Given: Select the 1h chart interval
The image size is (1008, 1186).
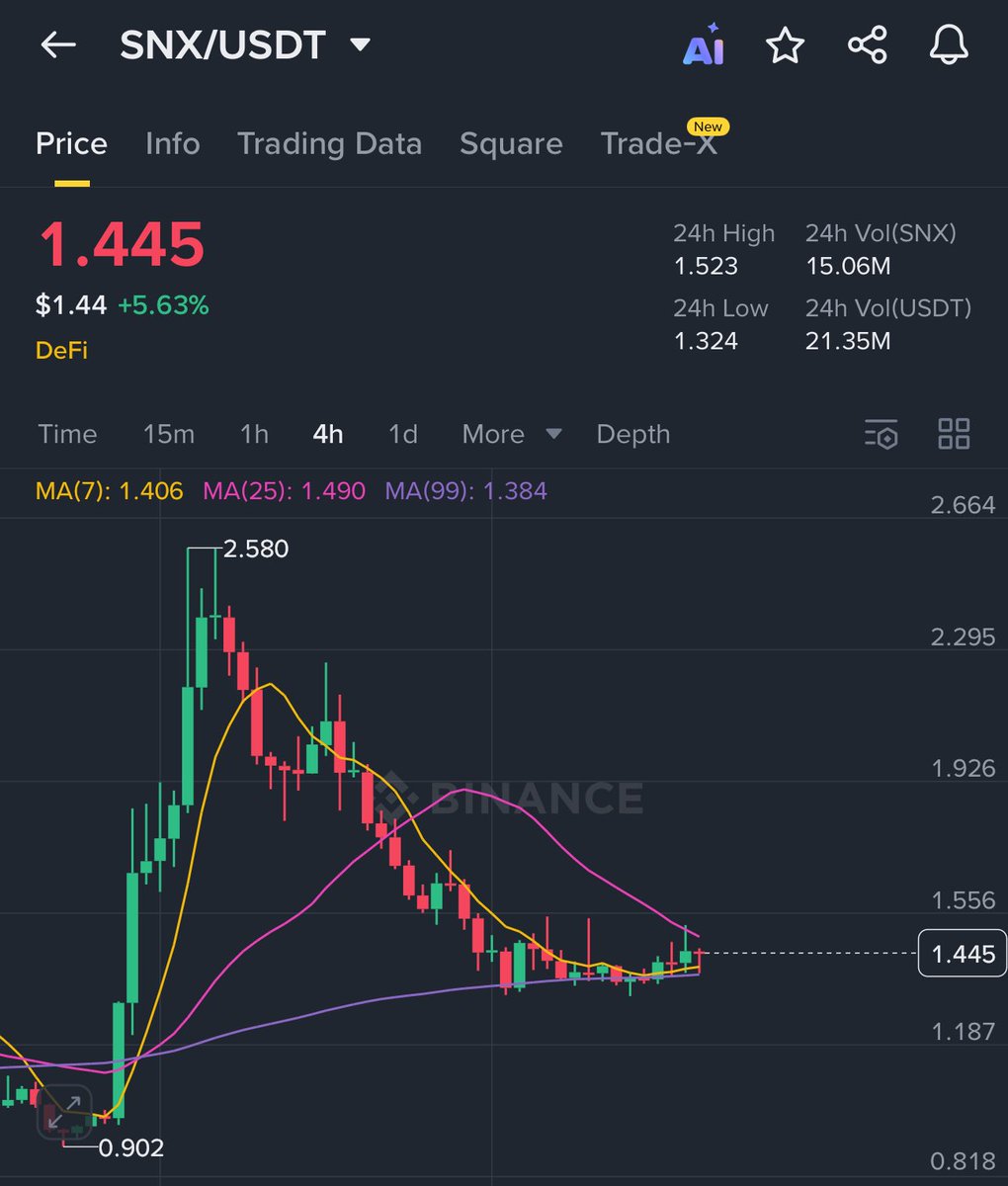Looking at the screenshot, I should click(254, 434).
